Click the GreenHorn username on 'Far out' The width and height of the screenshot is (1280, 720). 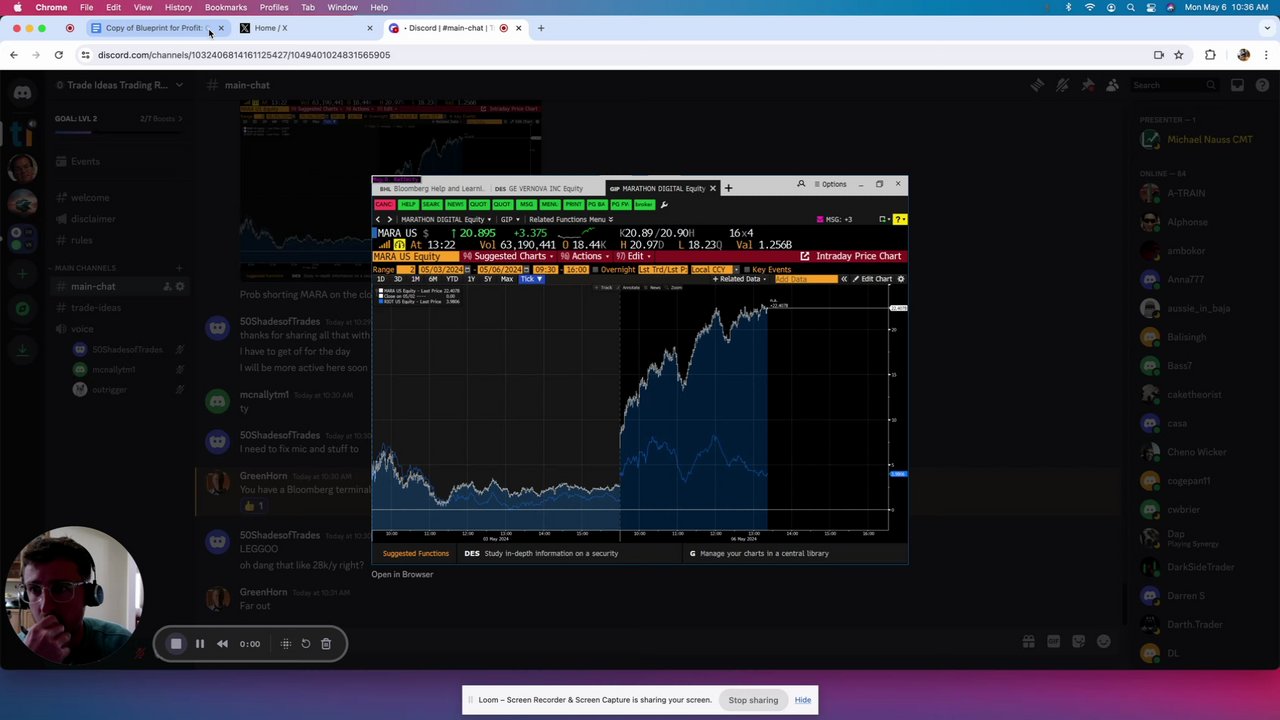(x=263, y=592)
